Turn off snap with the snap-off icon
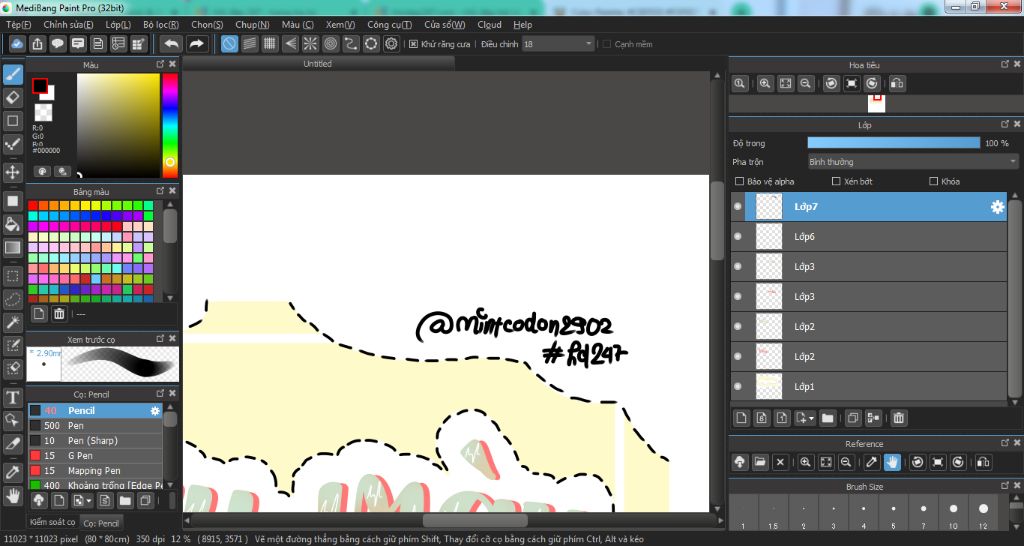This screenshot has width=1024, height=546. (229, 44)
